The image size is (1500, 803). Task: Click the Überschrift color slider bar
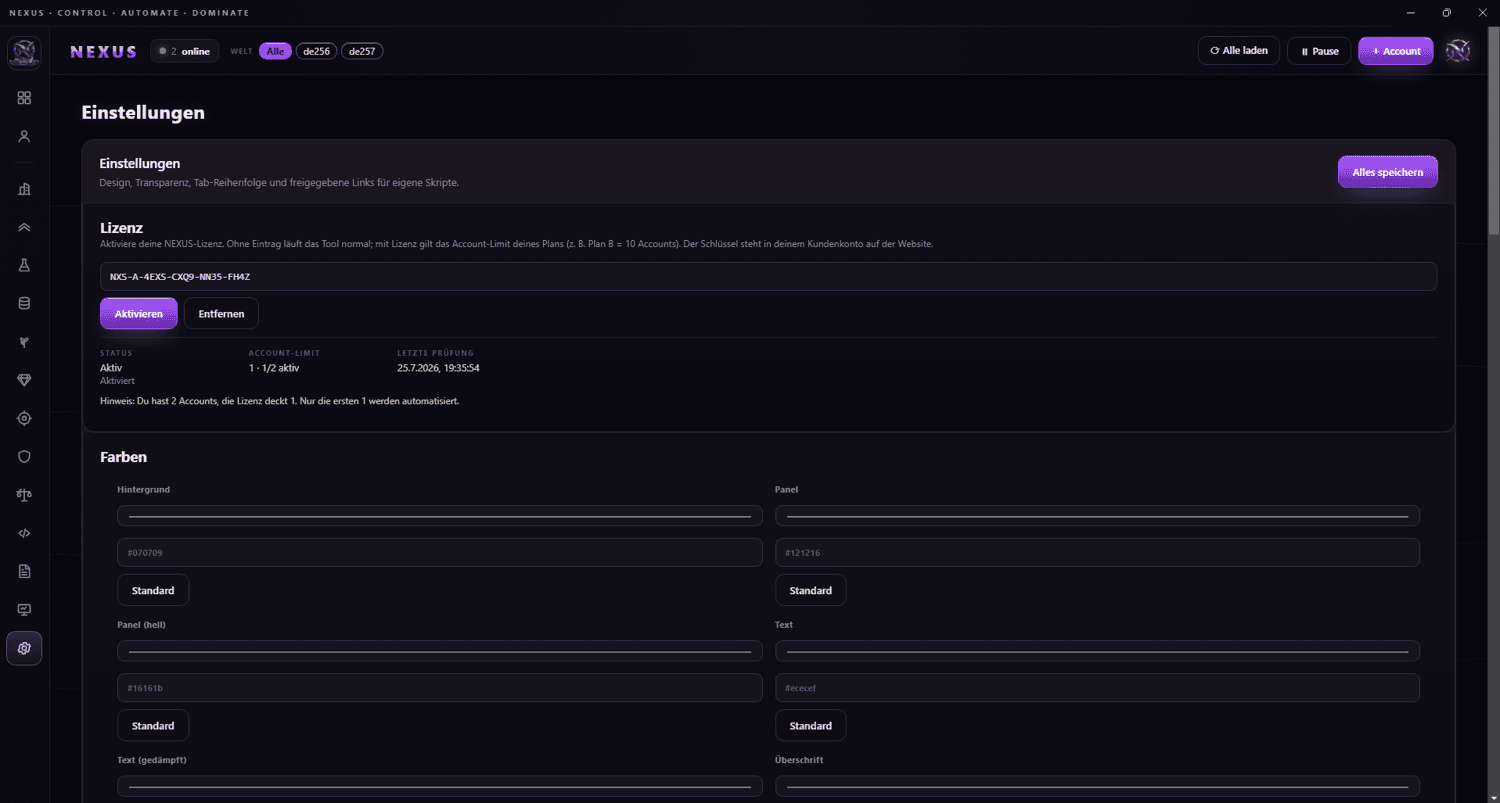1097,786
